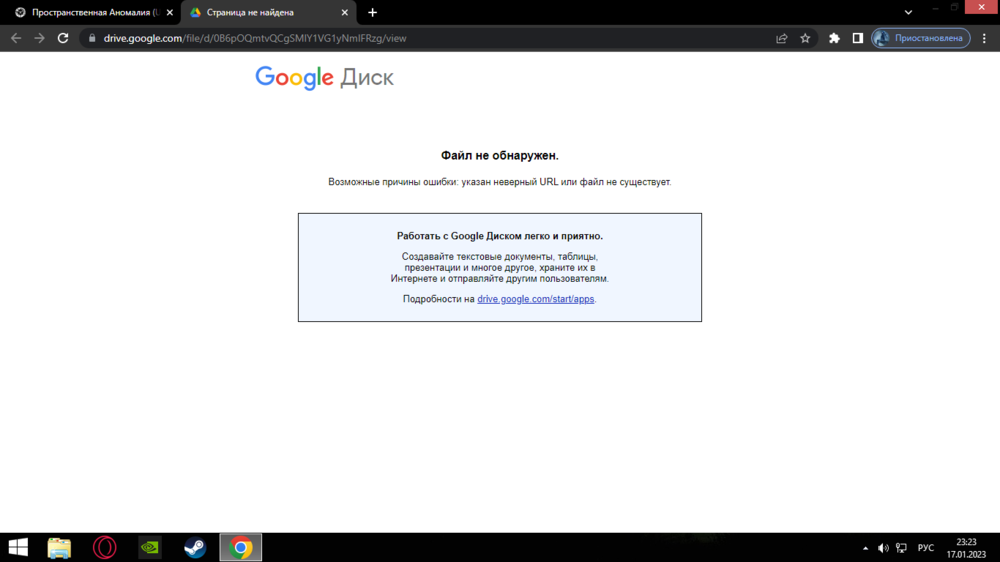The height and width of the screenshot is (562, 1000).
Task: Expand the tab search chevron
Action: point(908,13)
